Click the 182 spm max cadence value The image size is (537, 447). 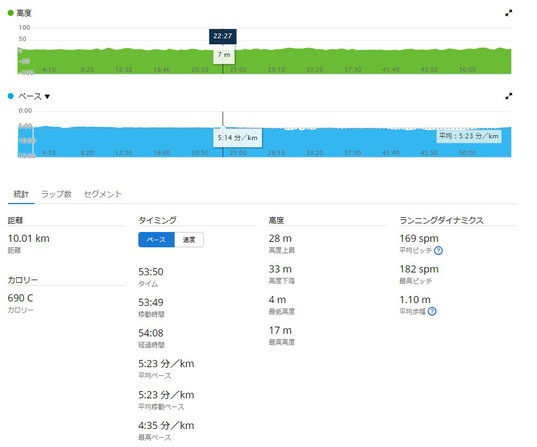tap(419, 269)
